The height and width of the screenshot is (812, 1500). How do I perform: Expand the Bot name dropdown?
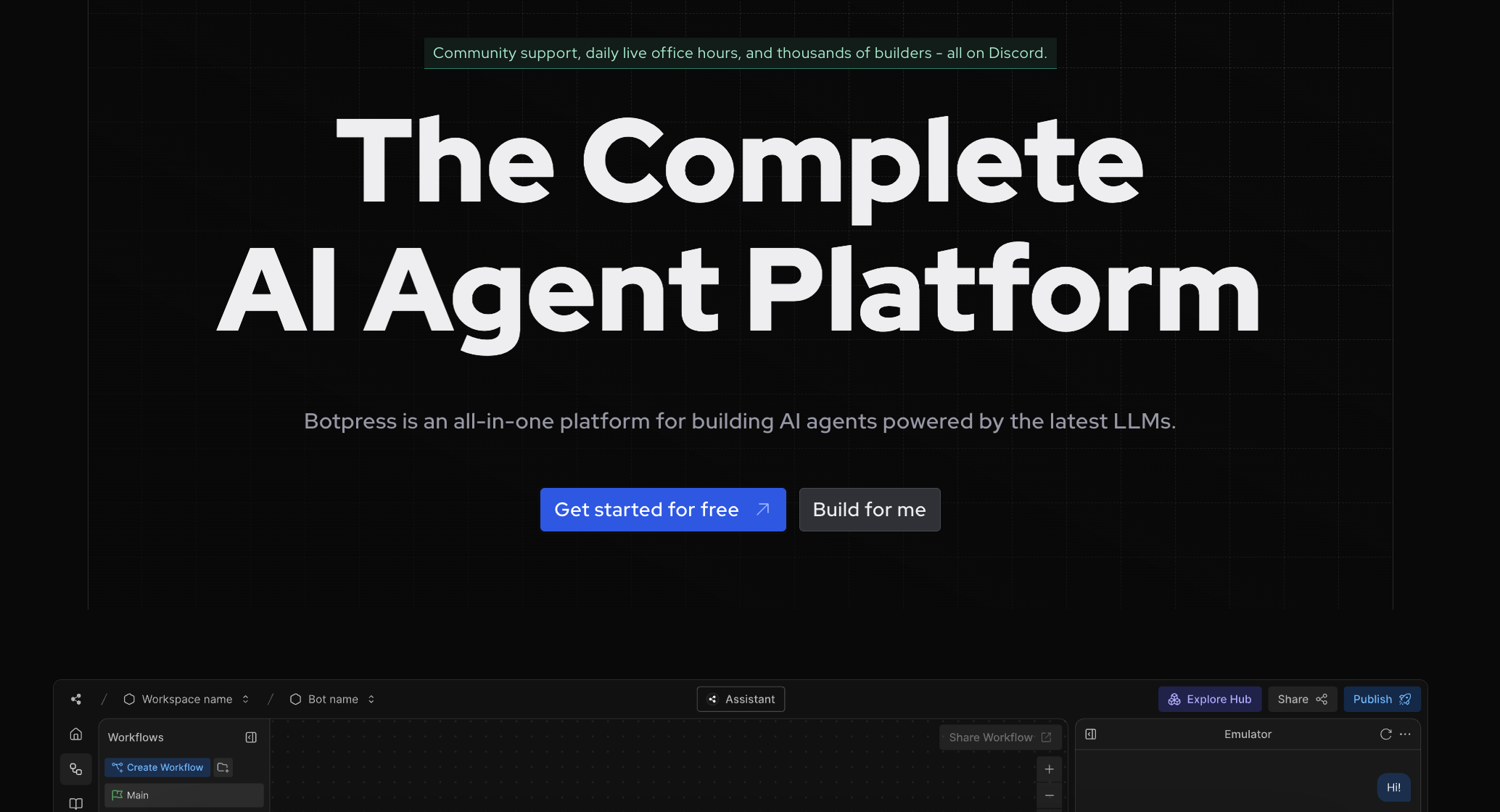click(334, 699)
